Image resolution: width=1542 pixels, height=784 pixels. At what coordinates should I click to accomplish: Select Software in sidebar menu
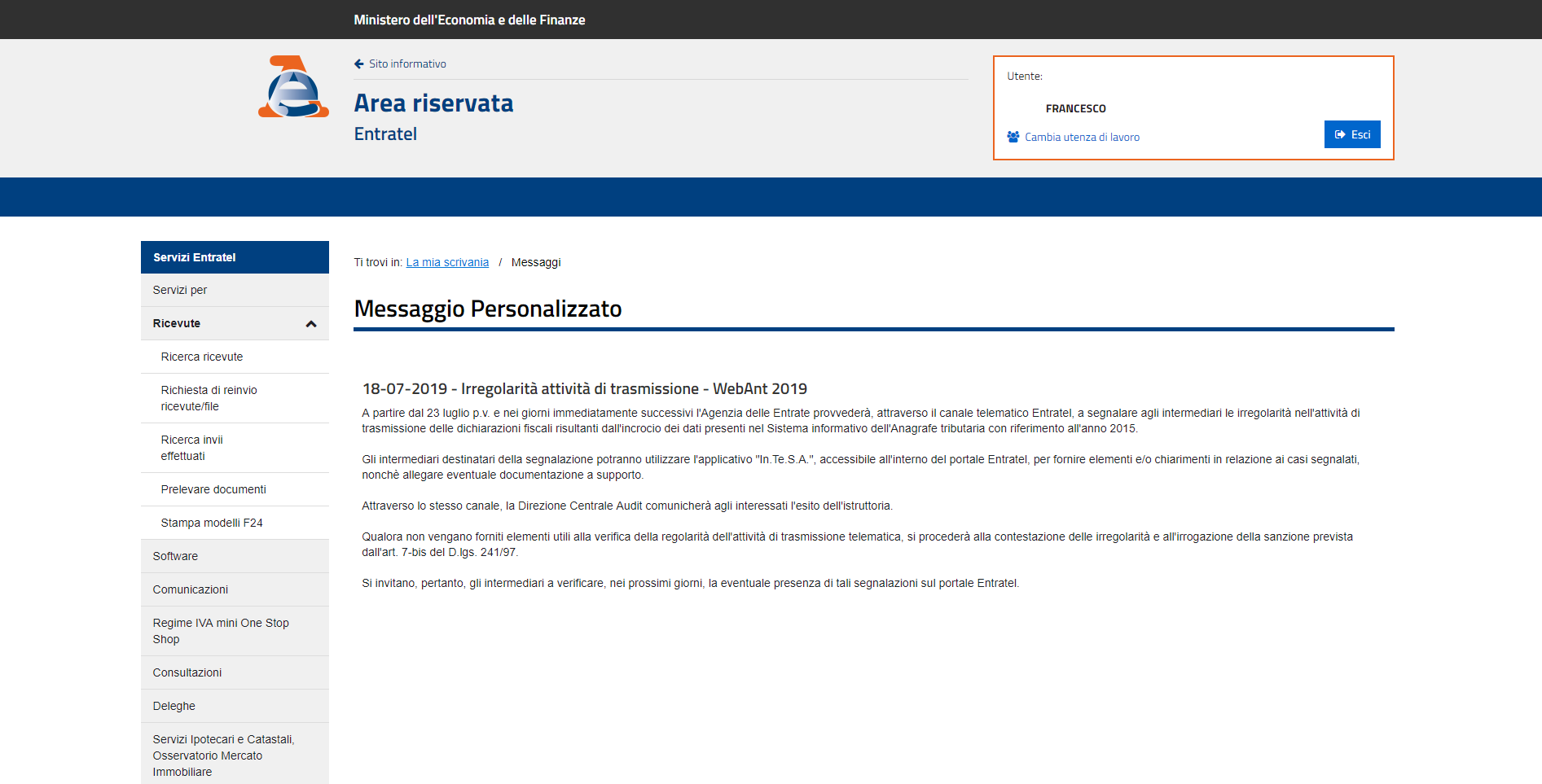[x=235, y=556]
